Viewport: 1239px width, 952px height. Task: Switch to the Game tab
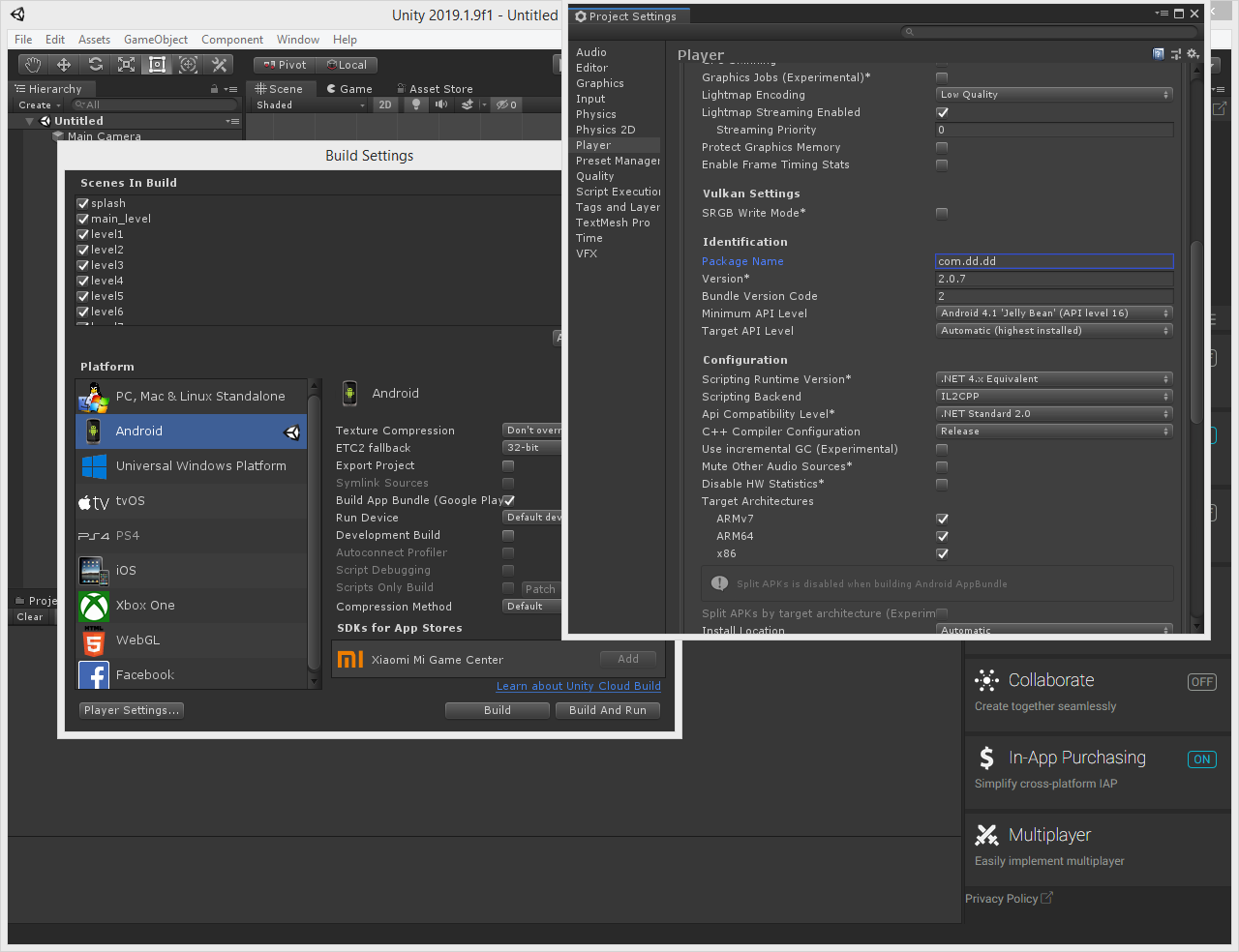tap(349, 89)
